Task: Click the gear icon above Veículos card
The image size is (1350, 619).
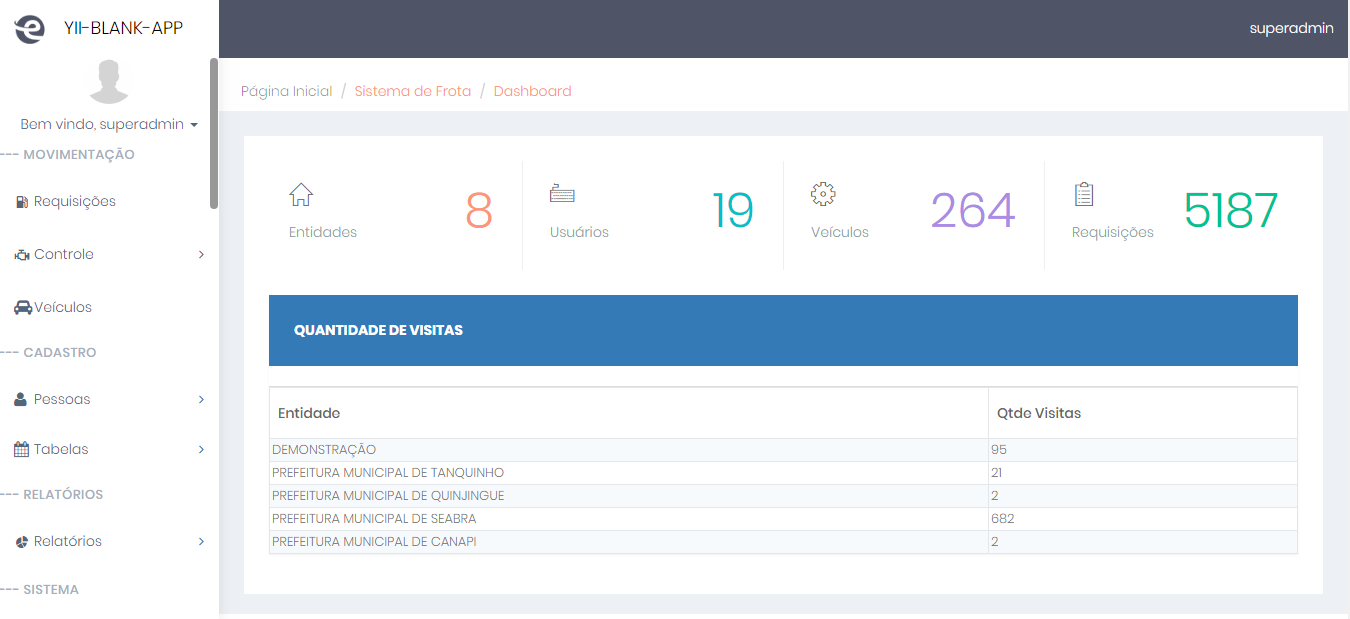Action: point(823,194)
